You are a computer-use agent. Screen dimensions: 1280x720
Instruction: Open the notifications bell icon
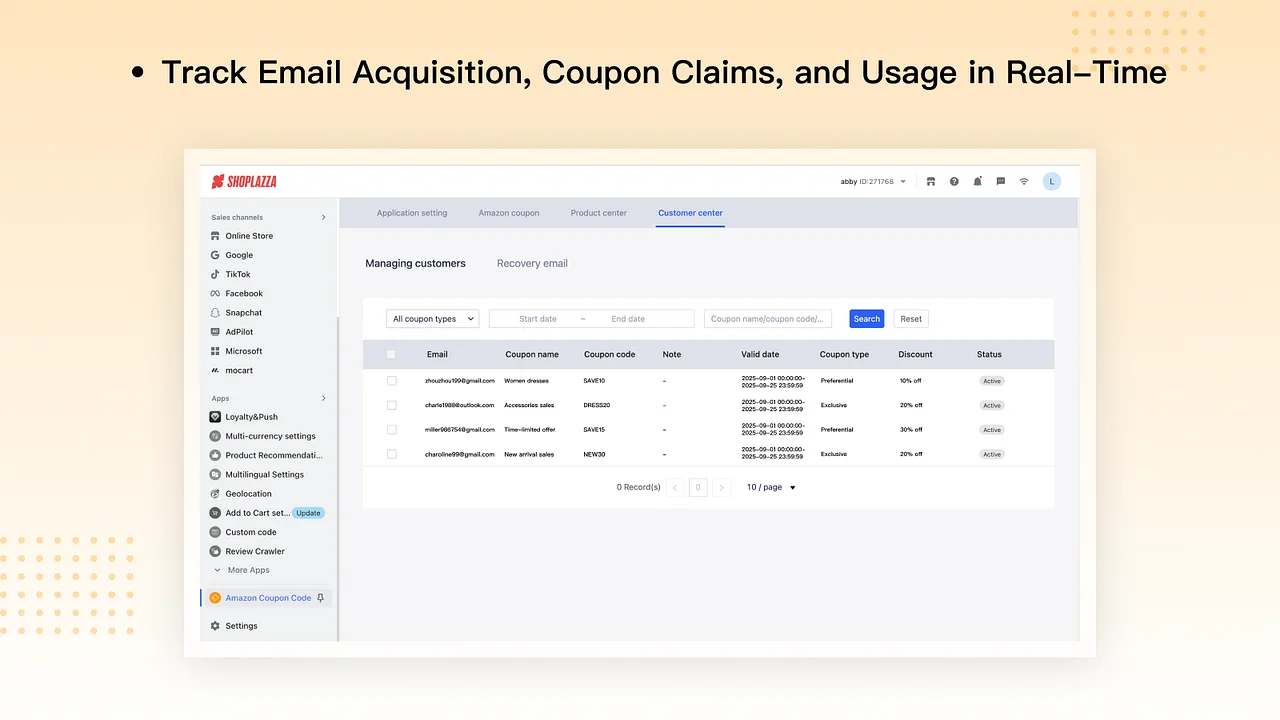click(x=977, y=181)
